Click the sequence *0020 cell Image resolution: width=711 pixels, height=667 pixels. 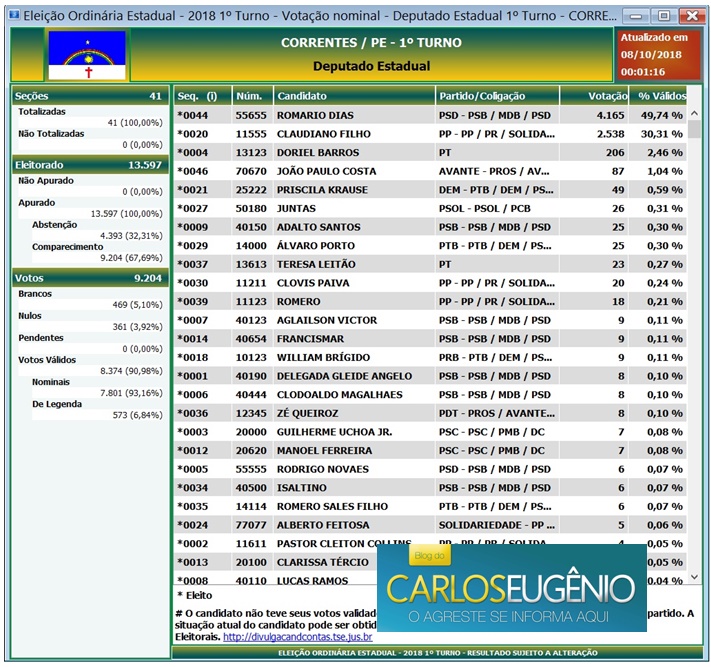click(203, 134)
